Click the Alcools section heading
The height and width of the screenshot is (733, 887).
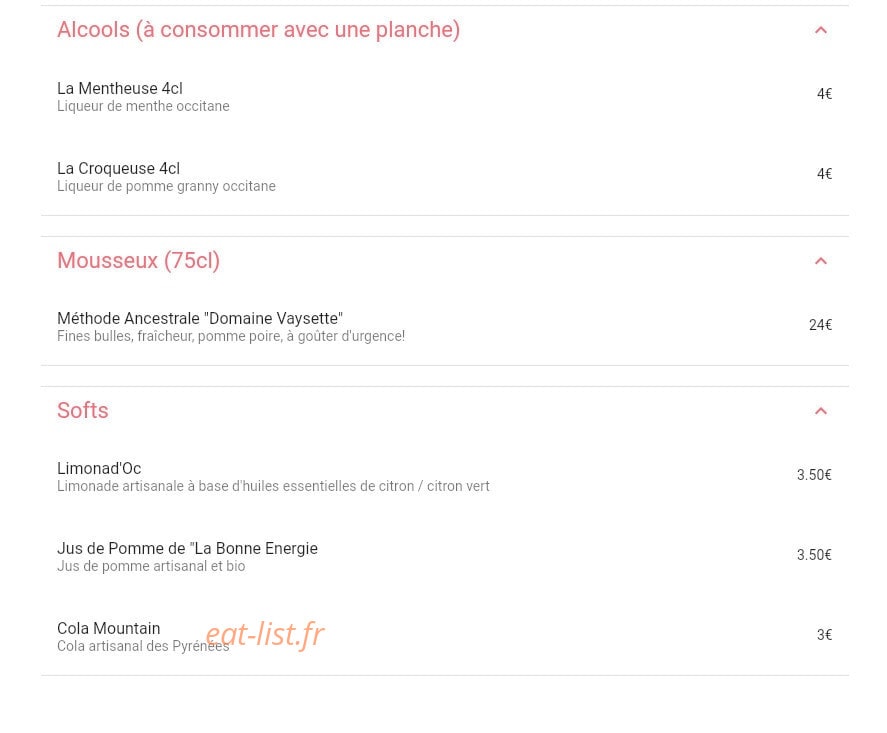click(259, 29)
